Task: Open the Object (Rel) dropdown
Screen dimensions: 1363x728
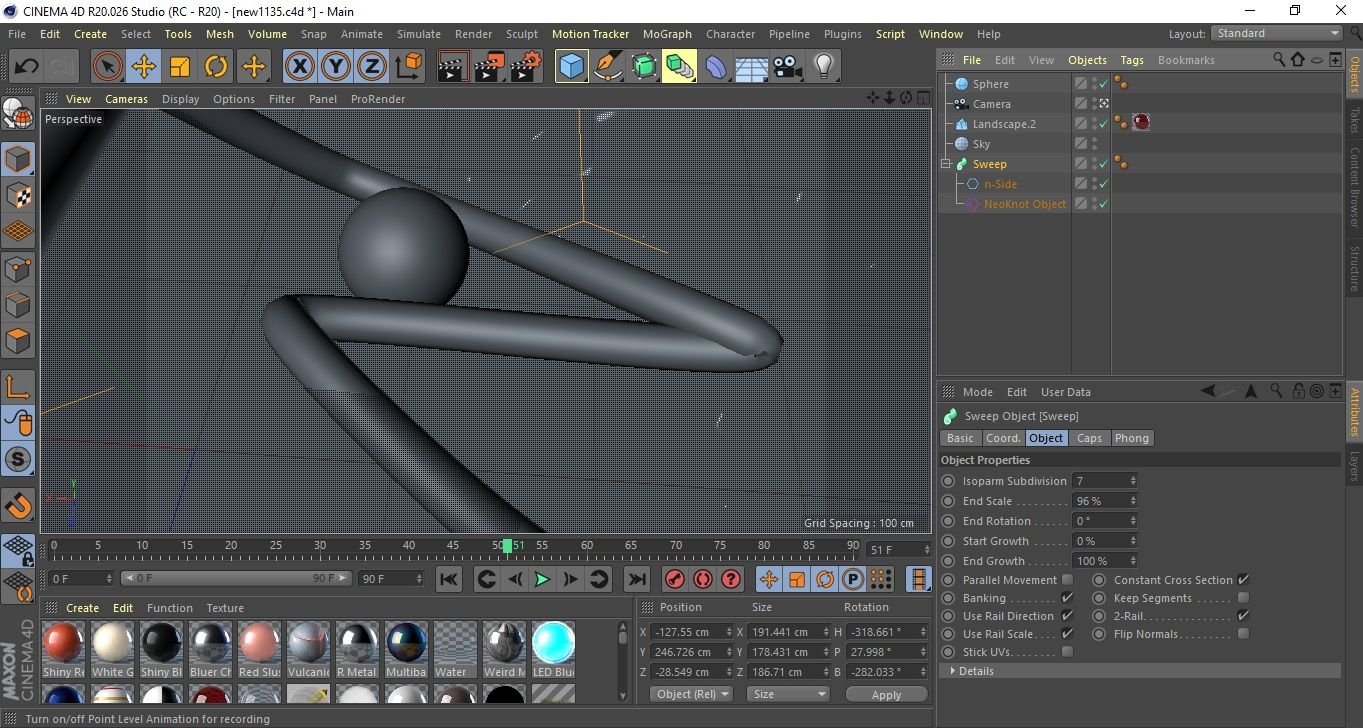Action: click(691, 694)
